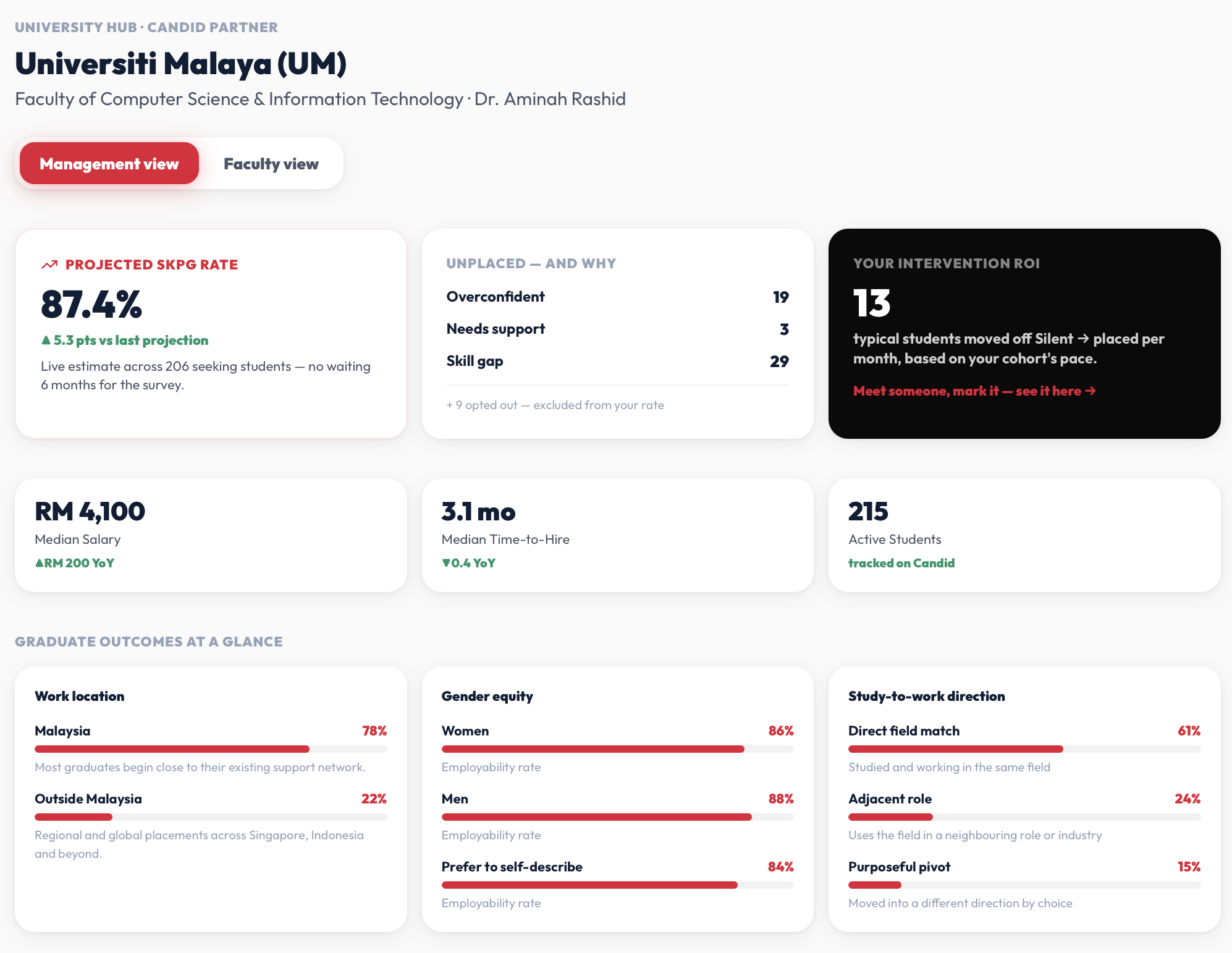
Task: Open the Median Time-to-Hire card
Action: click(x=617, y=535)
